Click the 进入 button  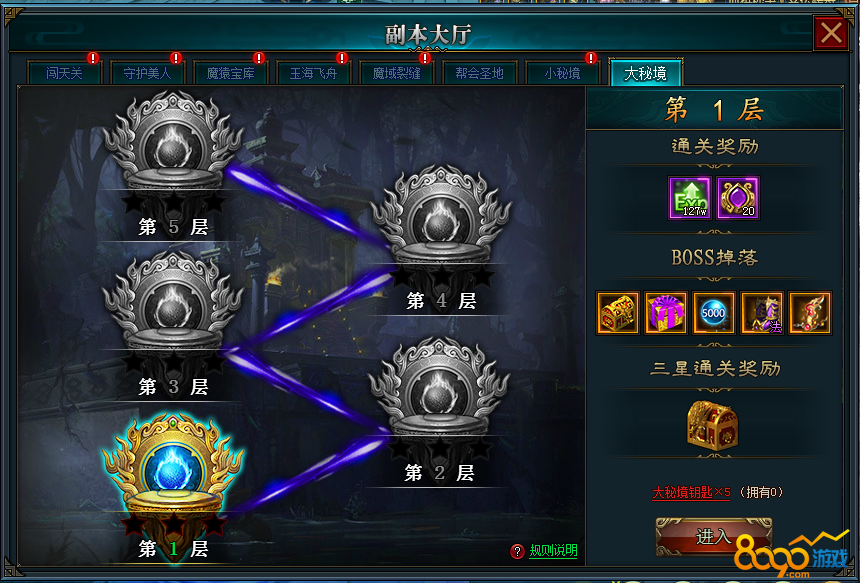714,536
